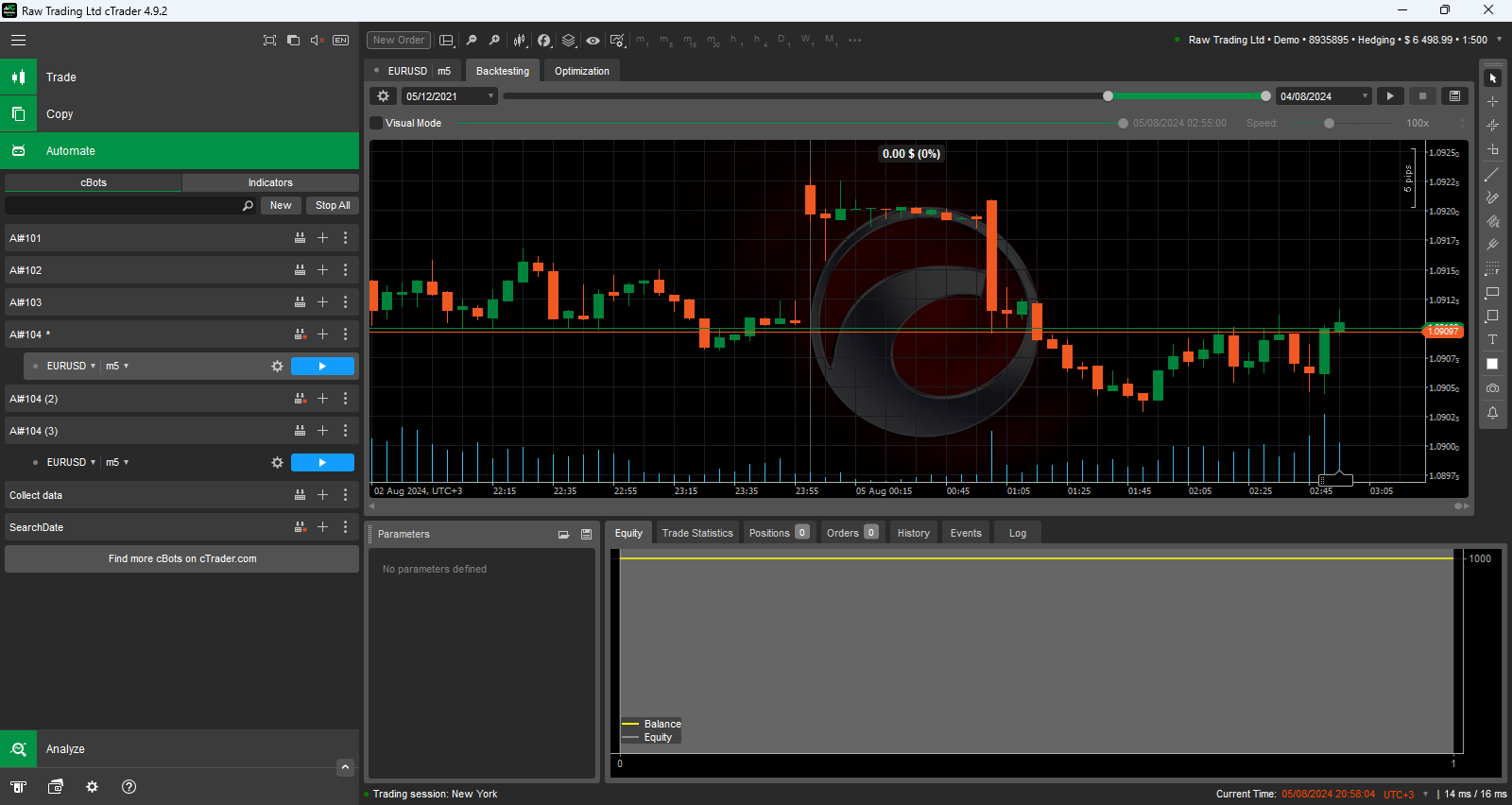This screenshot has width=1512, height=805.
Task: Open m5 timeframe dropdown under A#104
Action: (117, 367)
